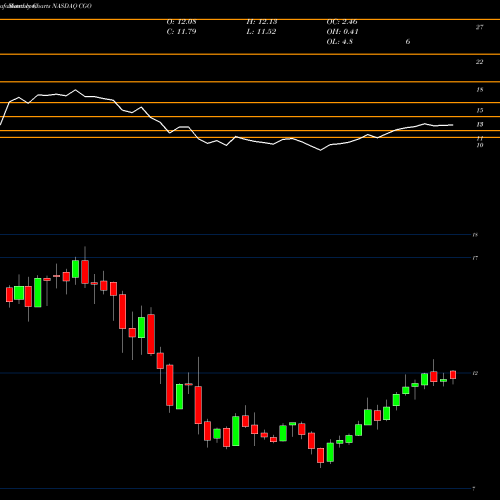Click the NASDAQ CGO chart title
This screenshot has height=500, width=500.
[72, 6]
